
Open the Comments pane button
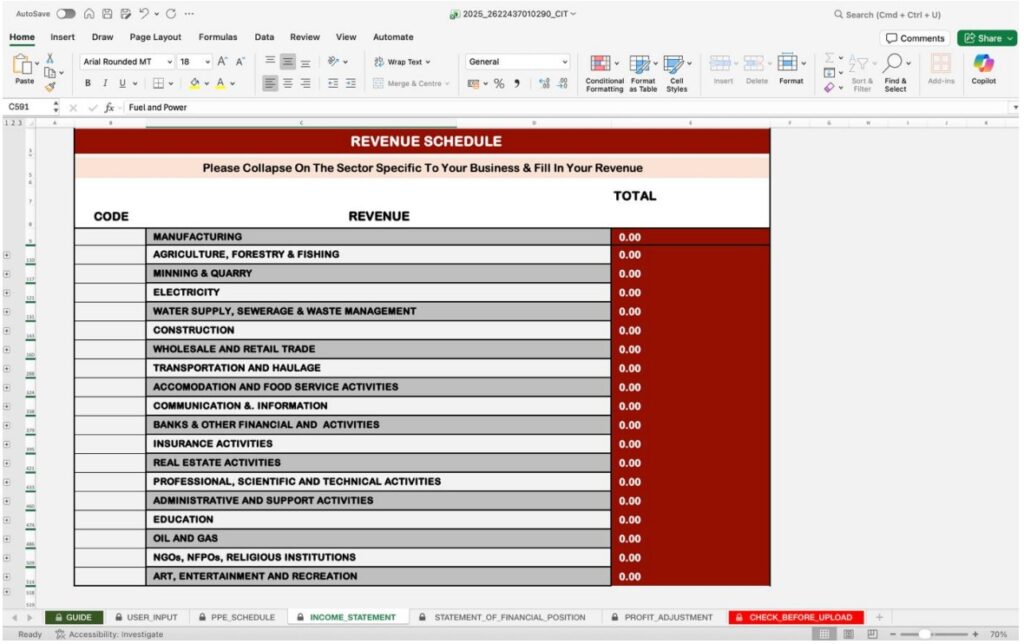pyautogui.click(x=914, y=38)
